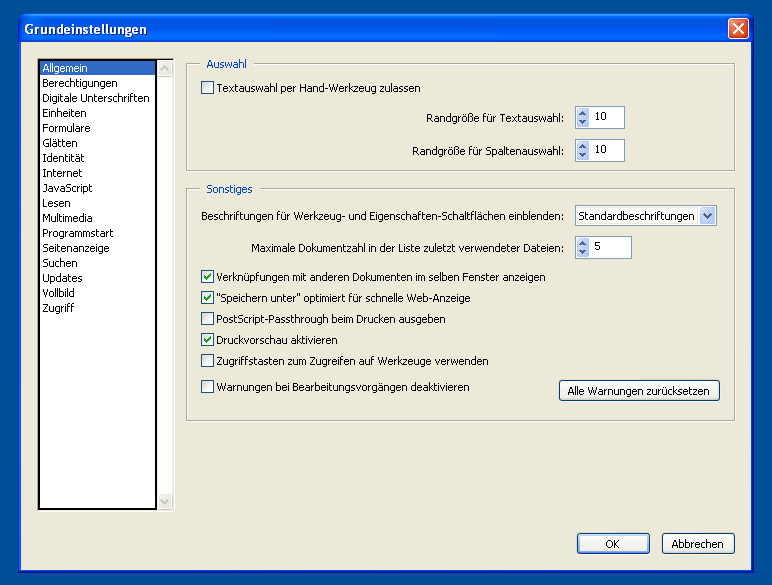The image size is (772, 585).
Task: Select Lesen category
Action: [97, 203]
